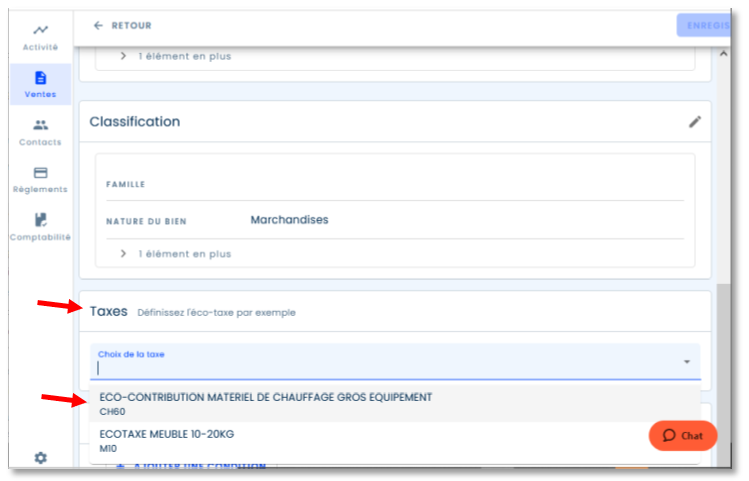The height and width of the screenshot is (481, 749).
Task: Open the Activité section icon
Action: coord(41,30)
